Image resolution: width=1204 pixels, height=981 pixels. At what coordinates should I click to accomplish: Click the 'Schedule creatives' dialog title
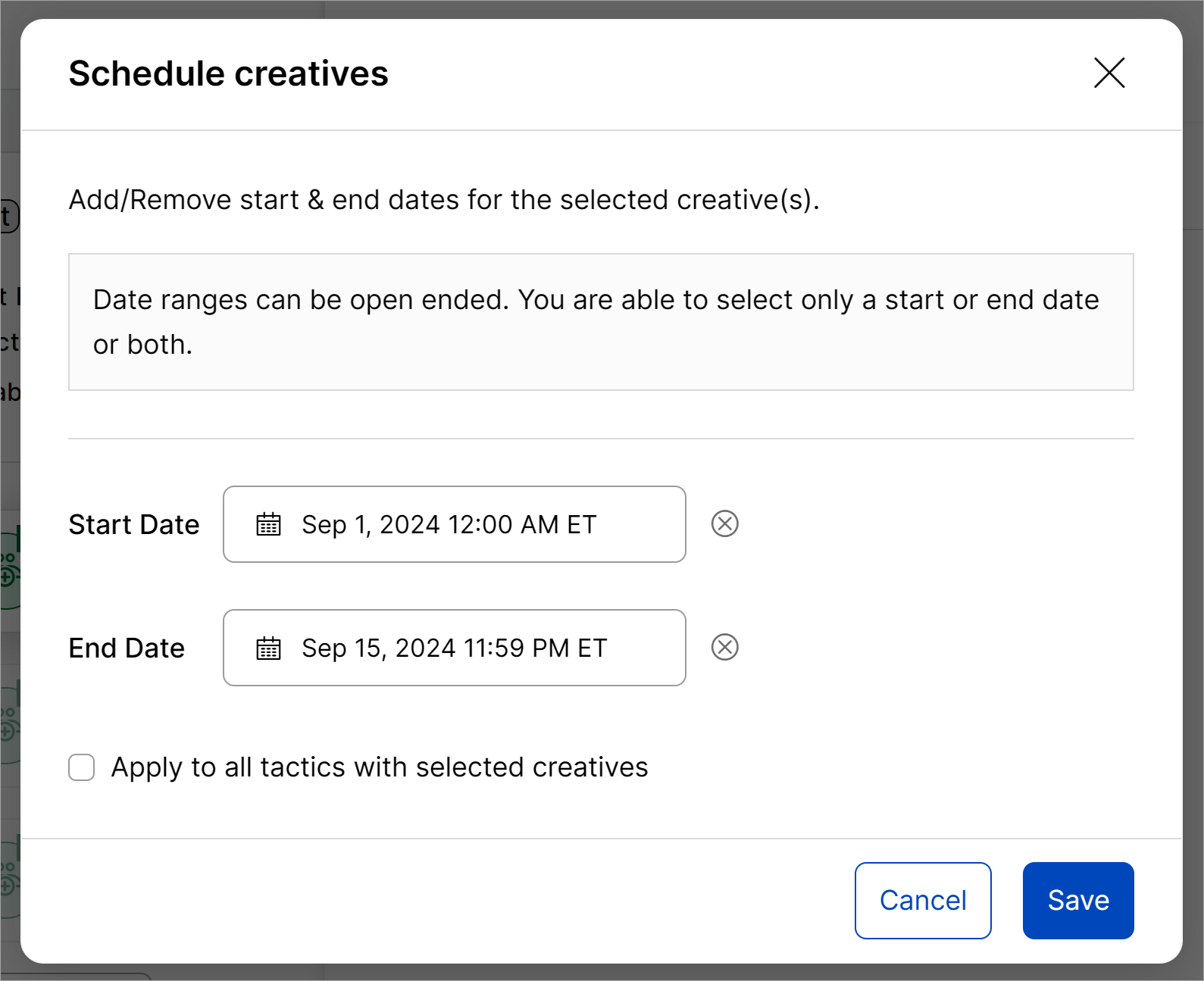tap(228, 74)
